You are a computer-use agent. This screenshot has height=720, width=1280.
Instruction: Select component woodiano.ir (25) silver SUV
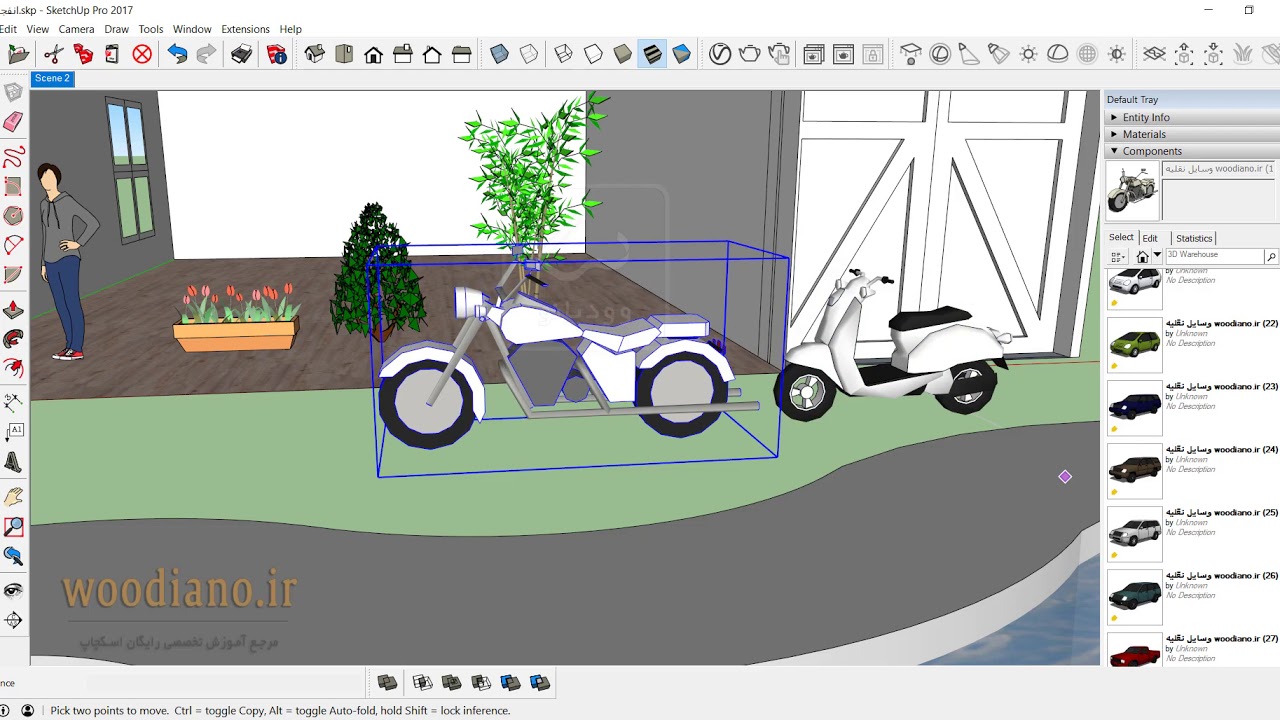tap(1135, 533)
